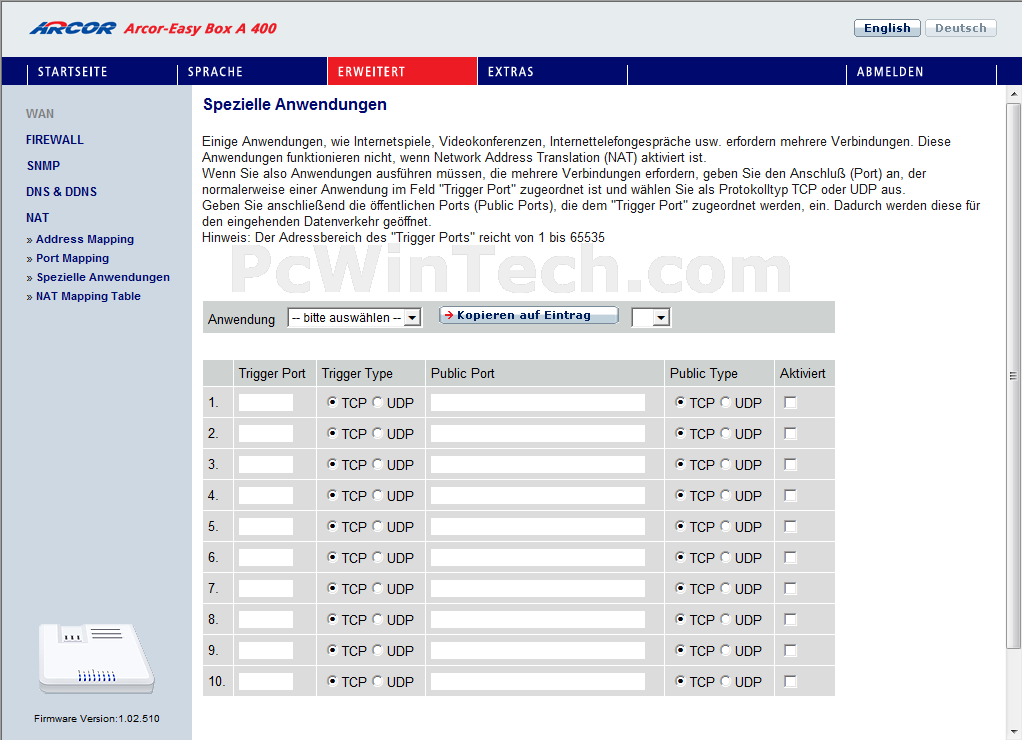Screen dimensions: 1022x740
Task: Open the EXTRAS tab
Action: click(x=511, y=72)
